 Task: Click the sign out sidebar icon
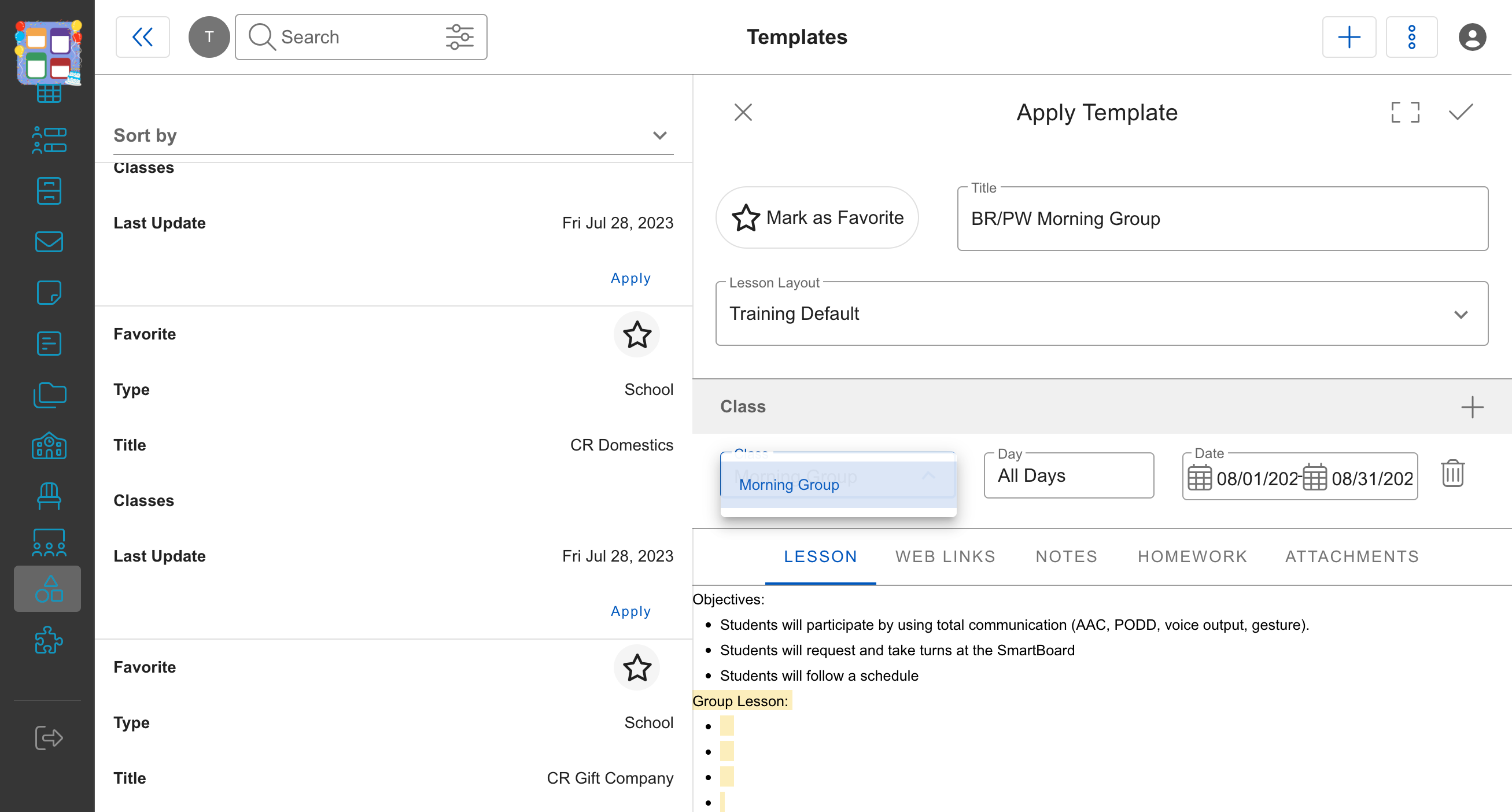pos(49,737)
